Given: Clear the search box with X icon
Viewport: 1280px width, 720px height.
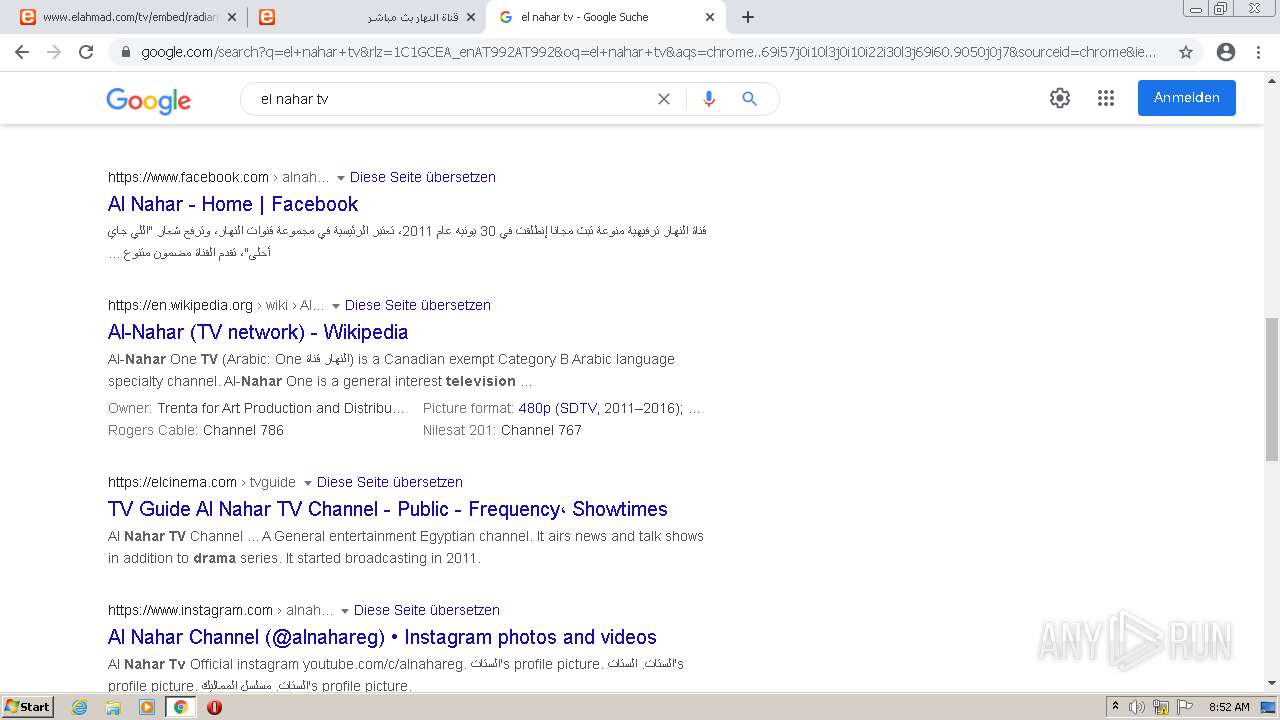Looking at the screenshot, I should pyautogui.click(x=663, y=99).
